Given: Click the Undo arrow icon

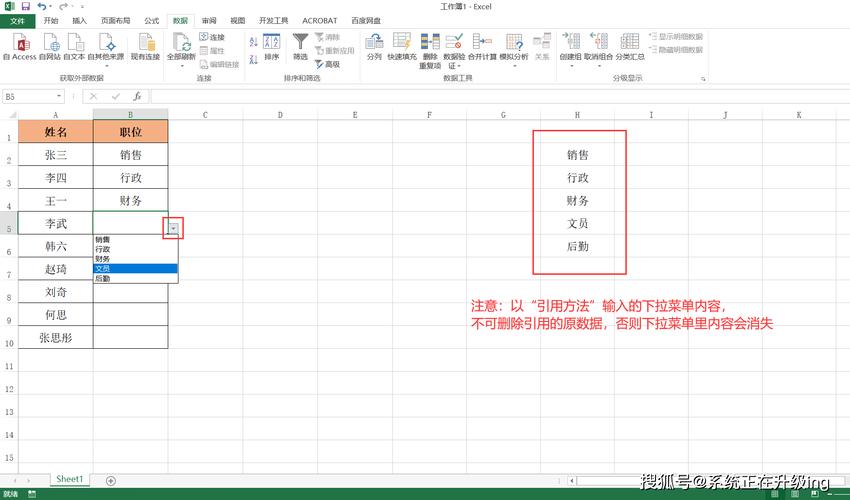Looking at the screenshot, I should coord(42,7).
